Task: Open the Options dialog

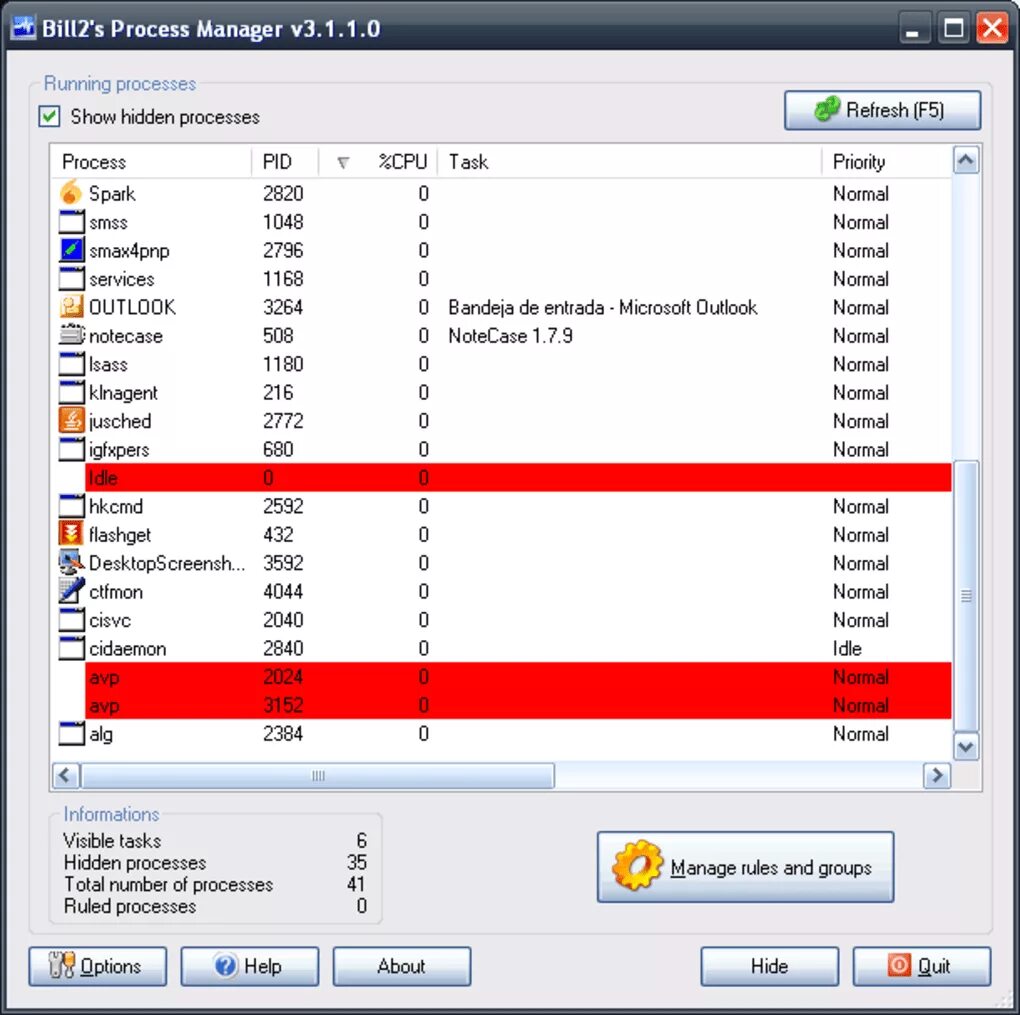Action: (98, 966)
